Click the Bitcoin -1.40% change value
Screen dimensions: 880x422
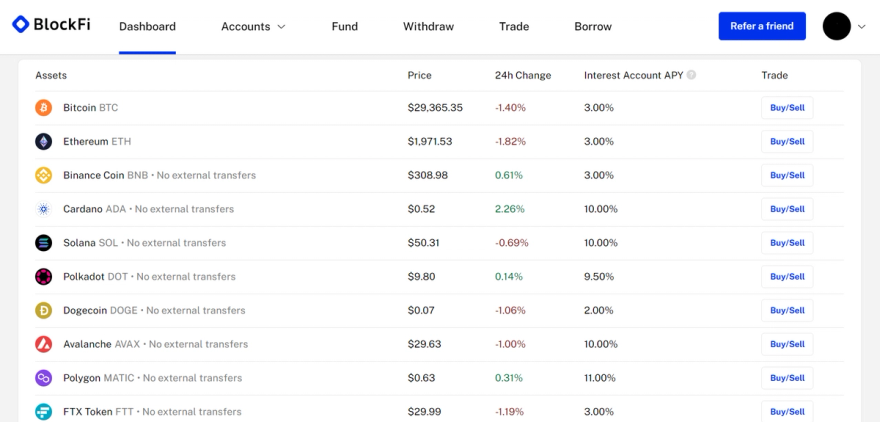(x=510, y=108)
